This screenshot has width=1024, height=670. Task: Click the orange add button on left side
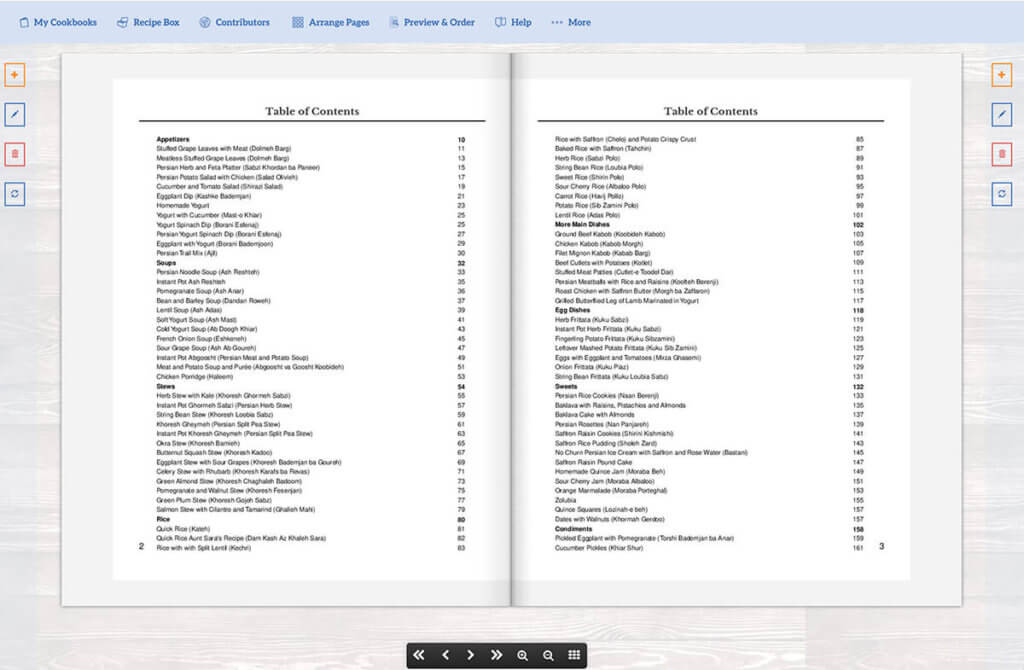tap(15, 75)
